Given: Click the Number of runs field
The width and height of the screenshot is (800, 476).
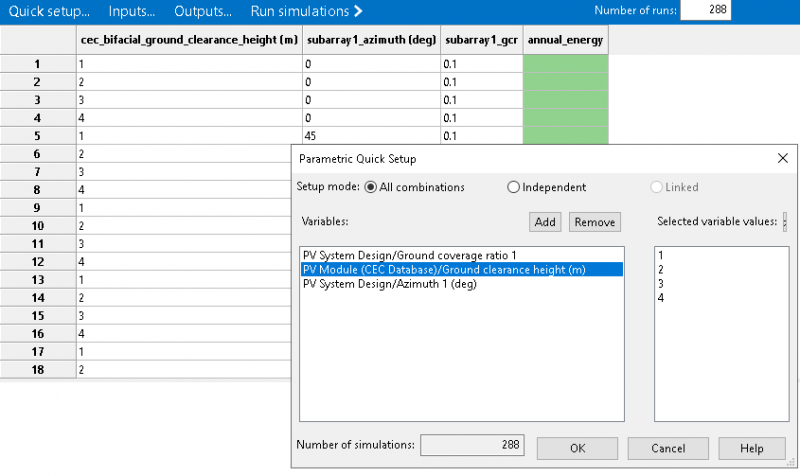Looking at the screenshot, I should pos(705,11).
